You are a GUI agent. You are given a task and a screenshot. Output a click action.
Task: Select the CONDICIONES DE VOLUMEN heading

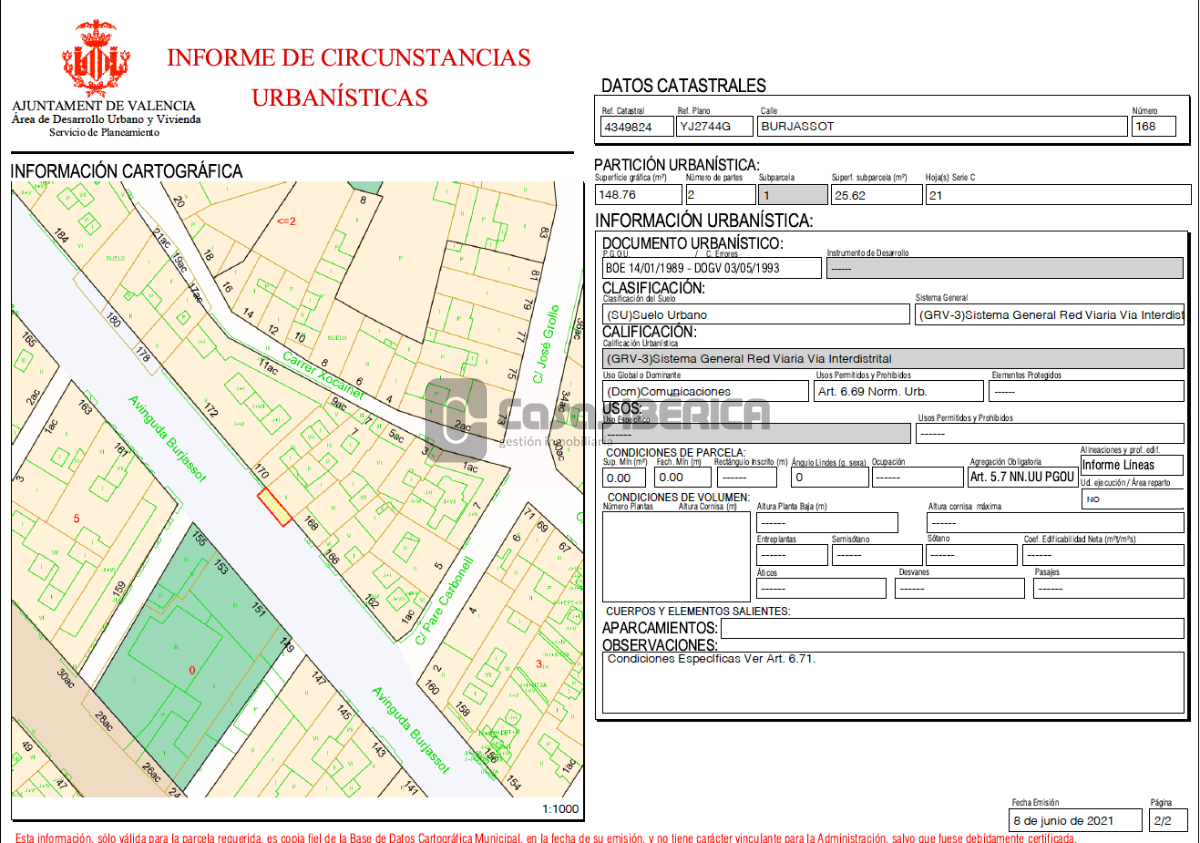[679, 498]
